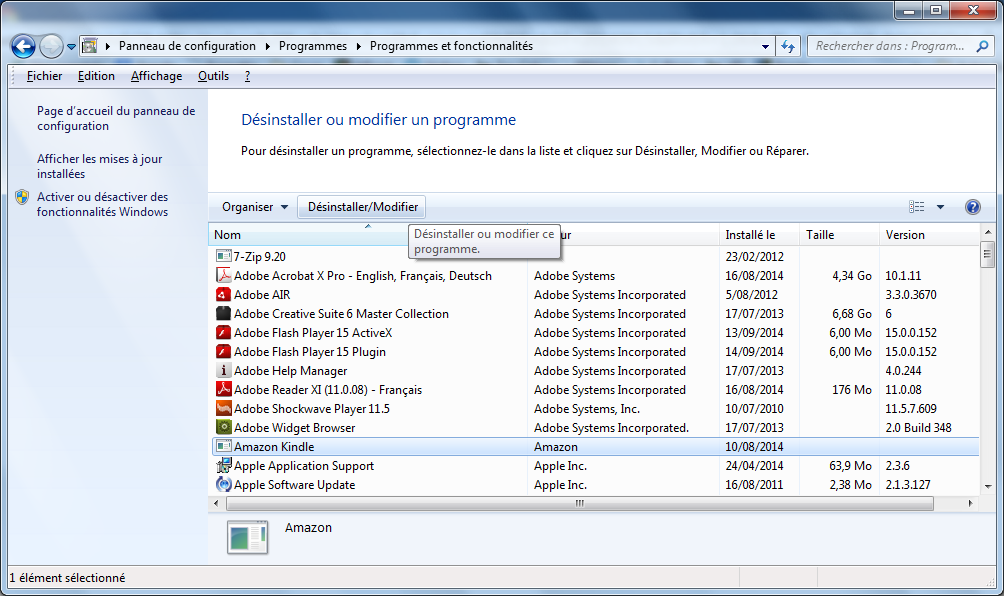This screenshot has height=596, width=1004.
Task: Sort by the Taille column header
Action: pos(839,235)
